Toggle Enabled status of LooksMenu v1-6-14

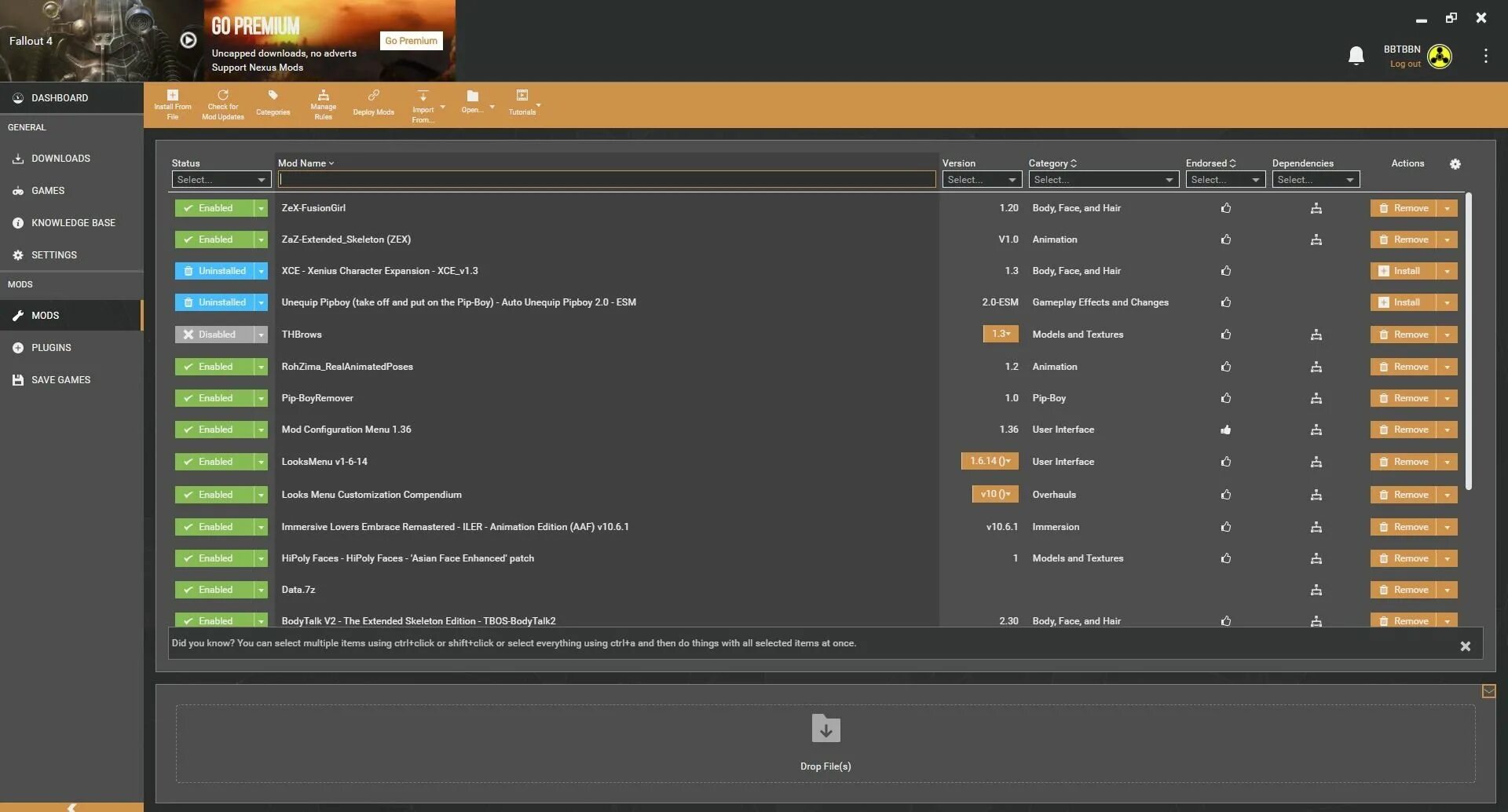pyautogui.click(x=214, y=462)
